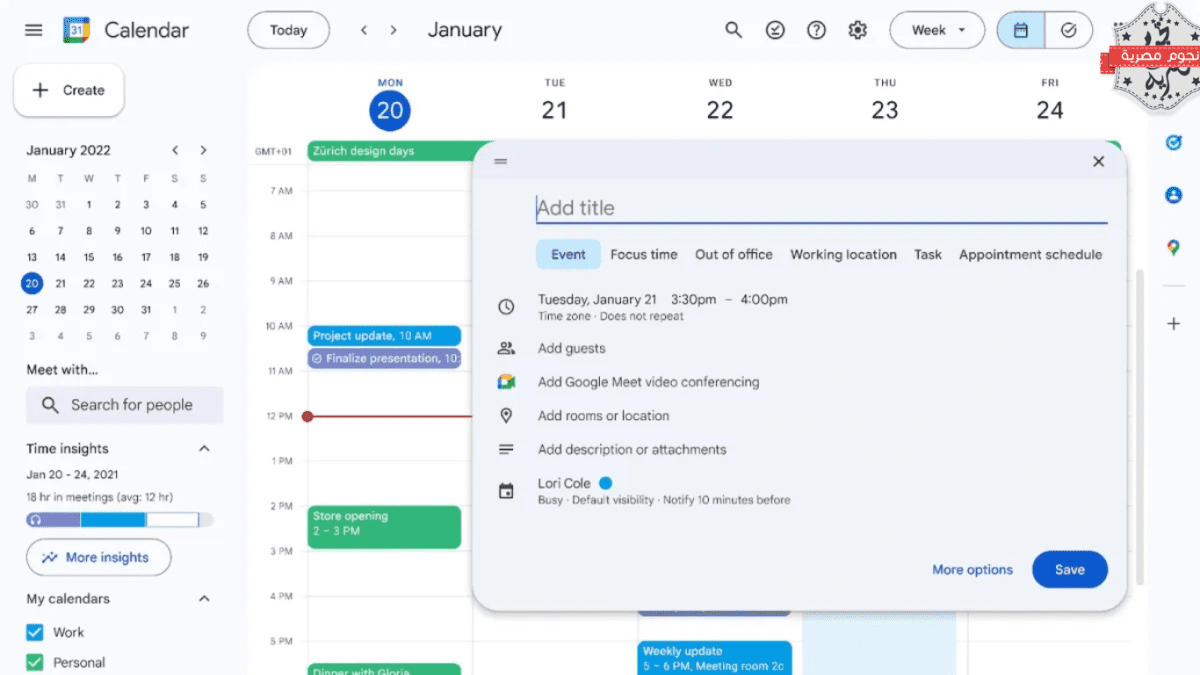Open the Help question mark icon

pos(816,30)
